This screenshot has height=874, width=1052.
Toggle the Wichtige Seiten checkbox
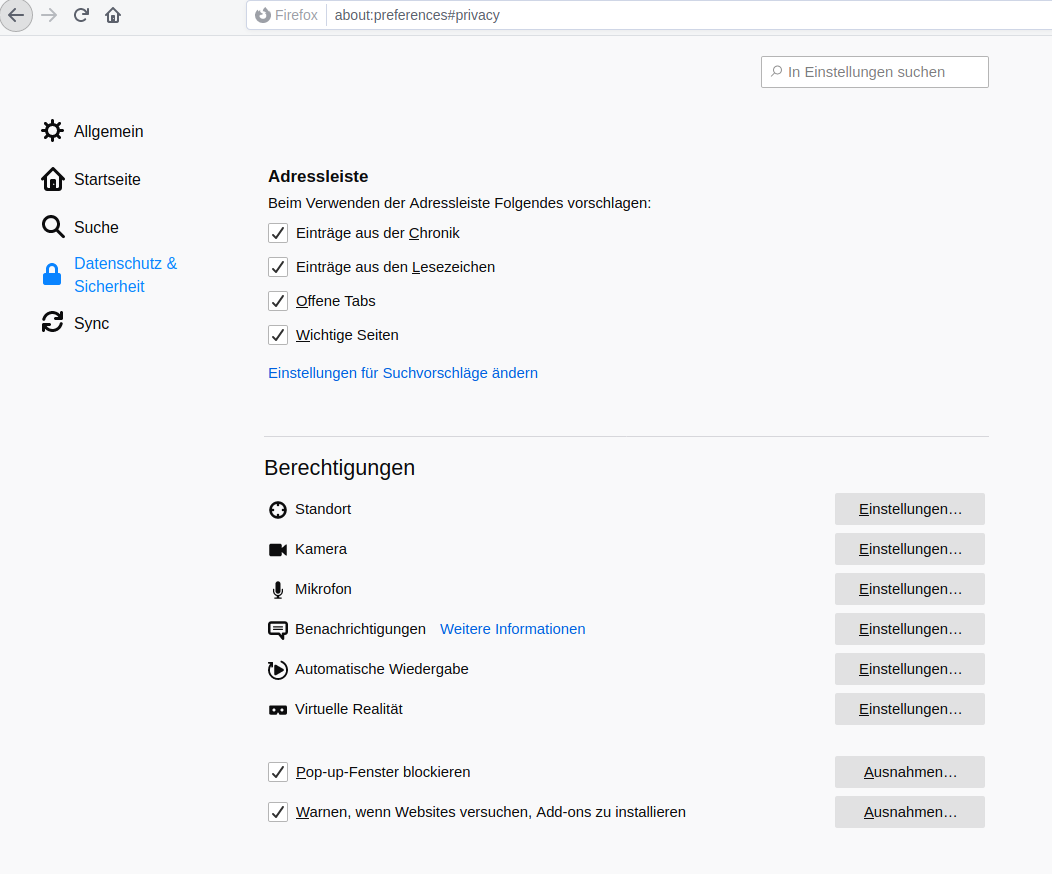click(x=278, y=335)
